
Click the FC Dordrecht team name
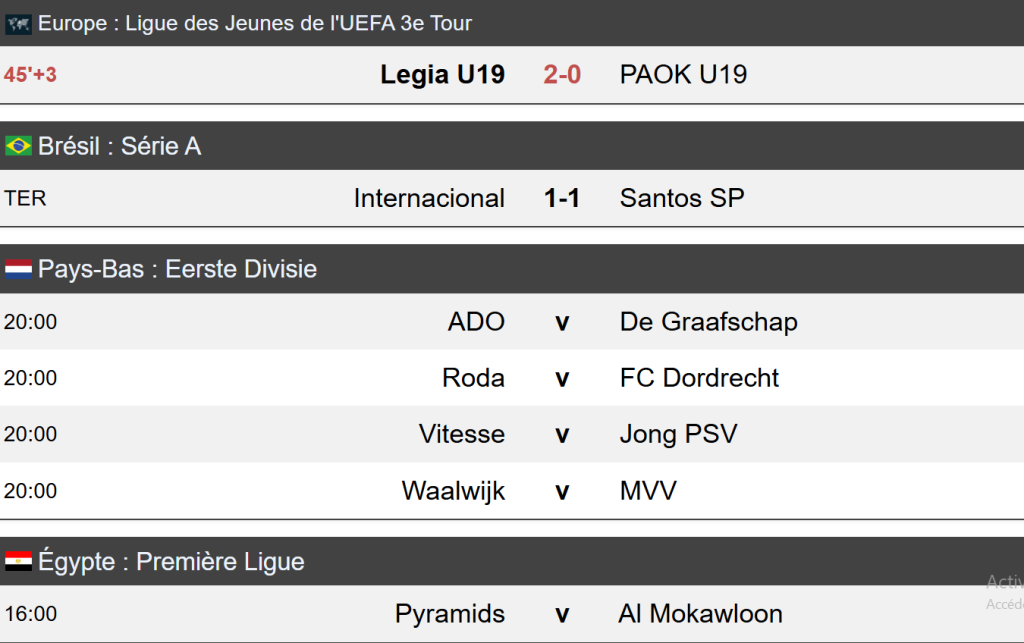coord(699,378)
